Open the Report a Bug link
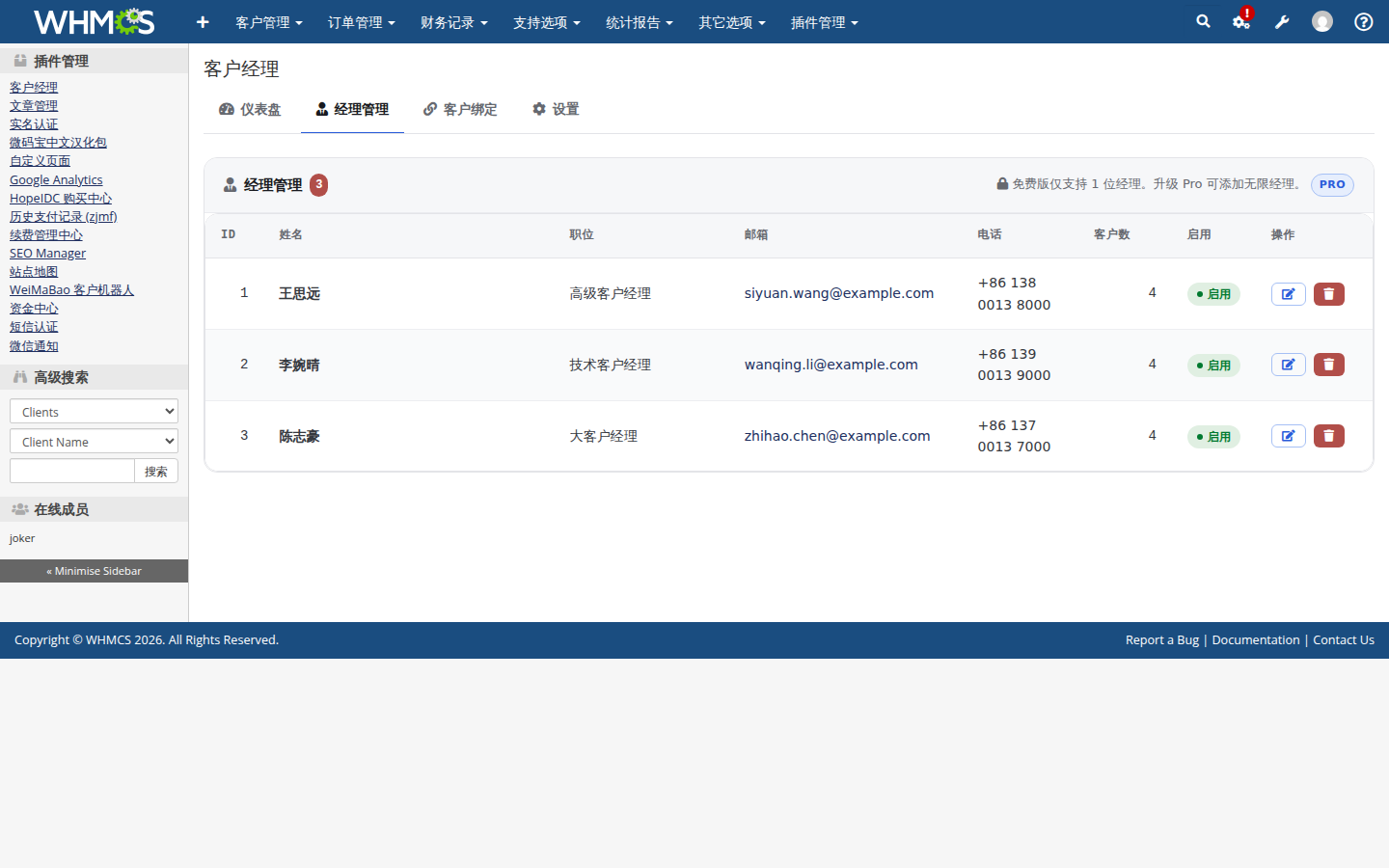This screenshot has width=1389, height=868. point(1162,640)
